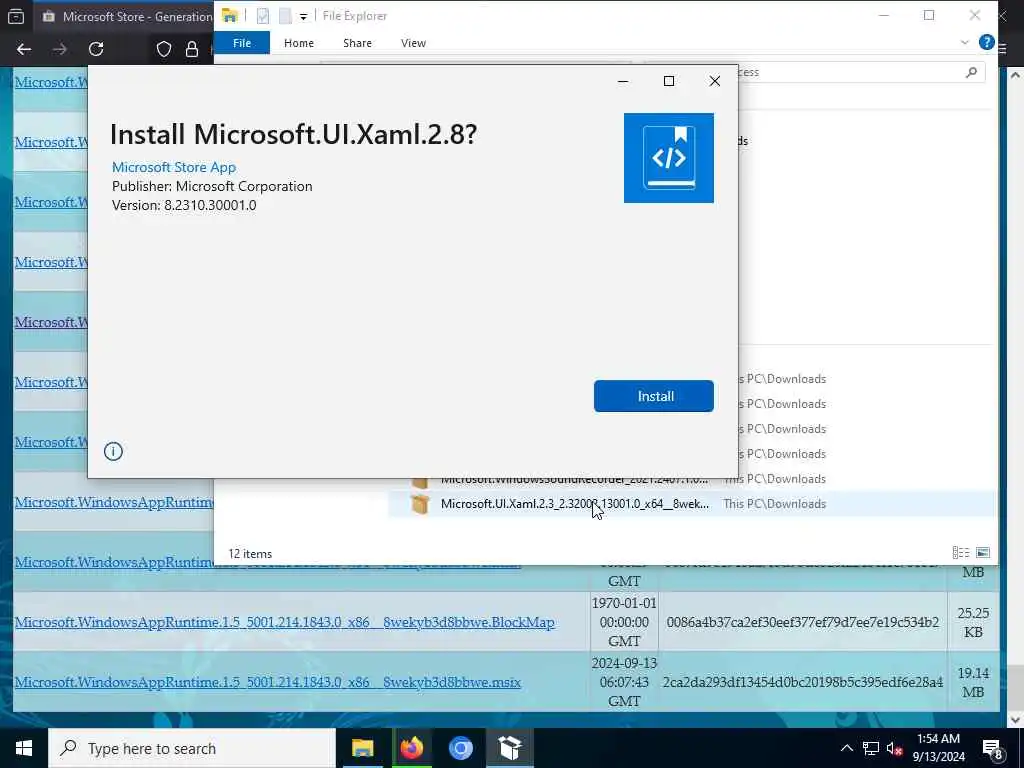Click the browser Back arrow

[x=24, y=49]
